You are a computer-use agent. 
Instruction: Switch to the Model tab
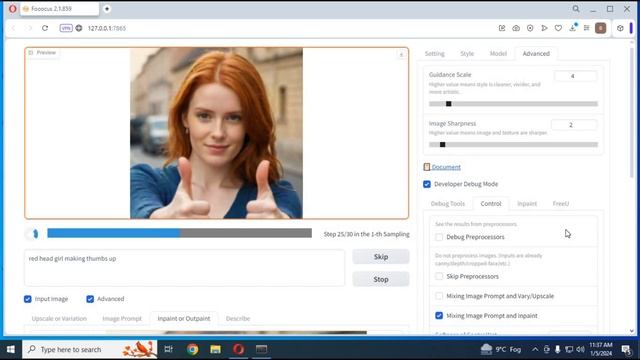498,53
